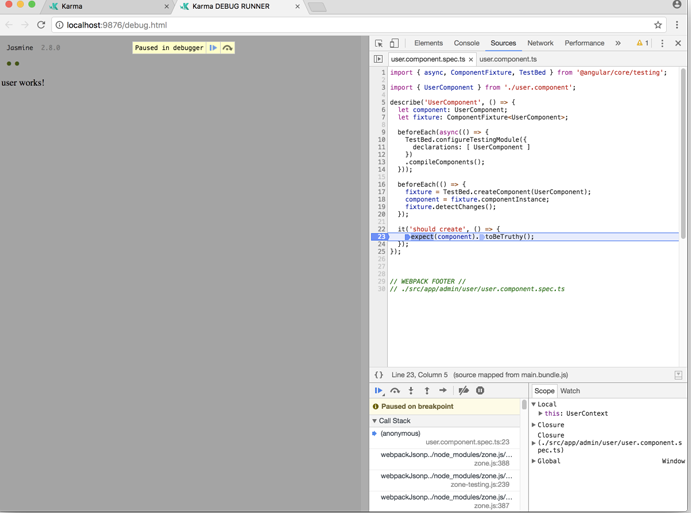The image size is (691, 513).
Task: Close the Karma browser tab
Action: click(167, 7)
